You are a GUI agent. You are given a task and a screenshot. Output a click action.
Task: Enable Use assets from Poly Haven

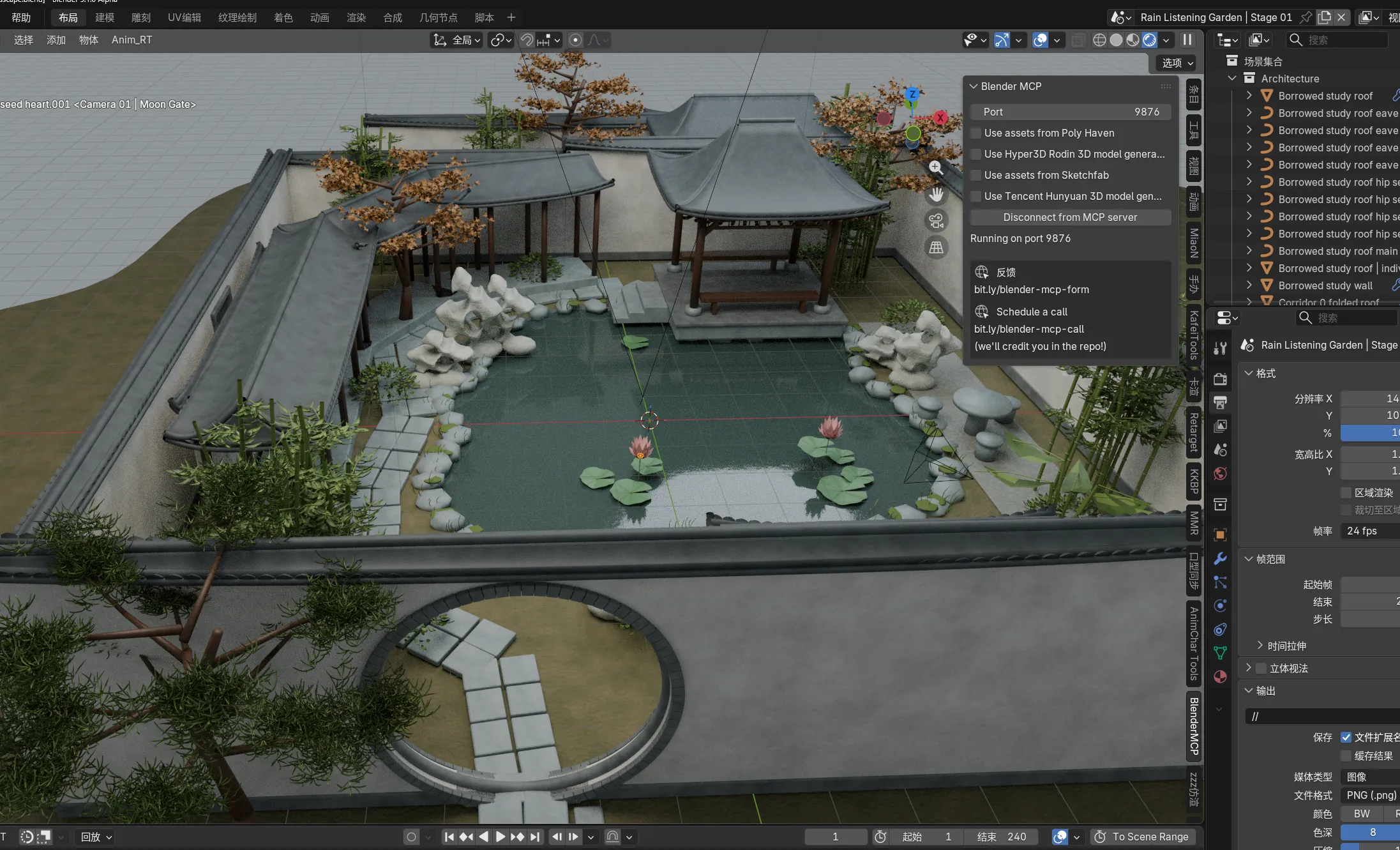(x=975, y=133)
